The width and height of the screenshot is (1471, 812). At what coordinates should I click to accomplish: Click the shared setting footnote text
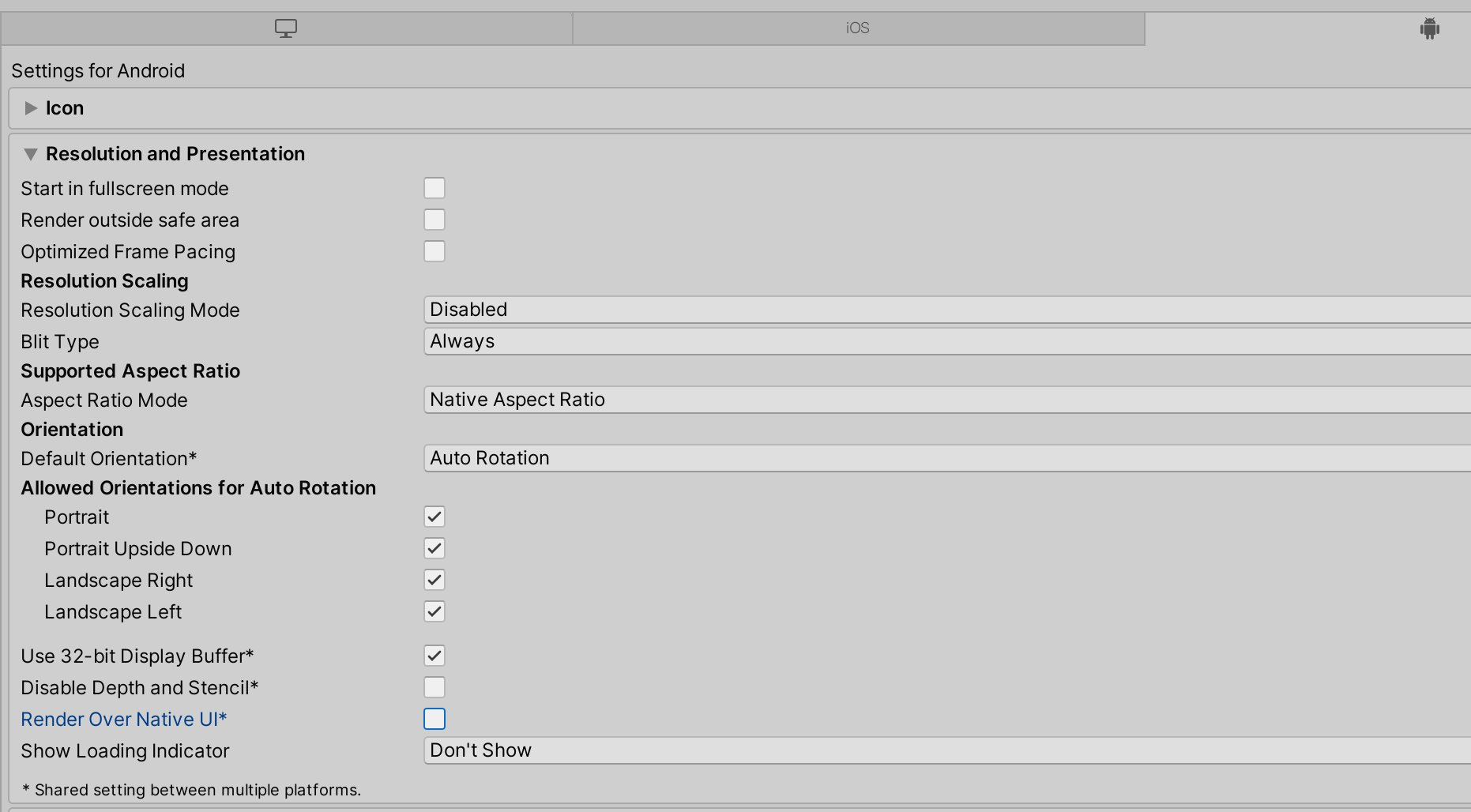(191, 790)
